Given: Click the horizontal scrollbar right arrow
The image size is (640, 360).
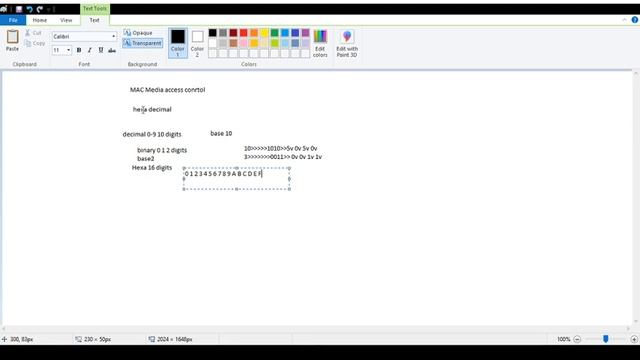Looking at the screenshot, I should tap(629, 329).
